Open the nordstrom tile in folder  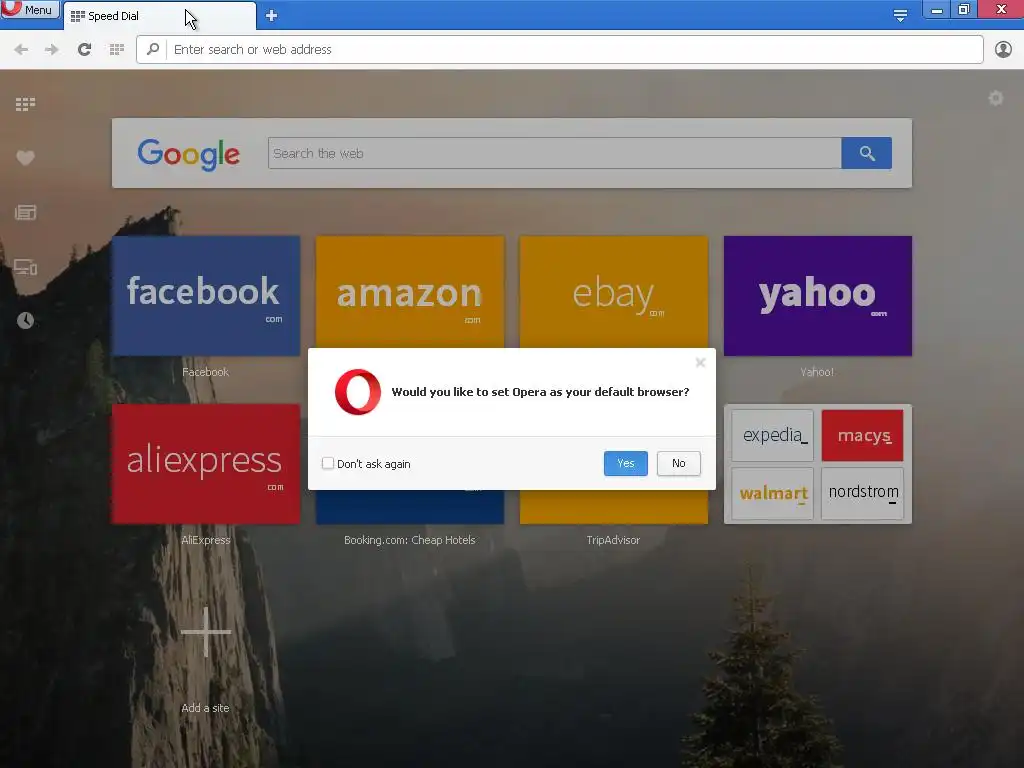coord(863,493)
